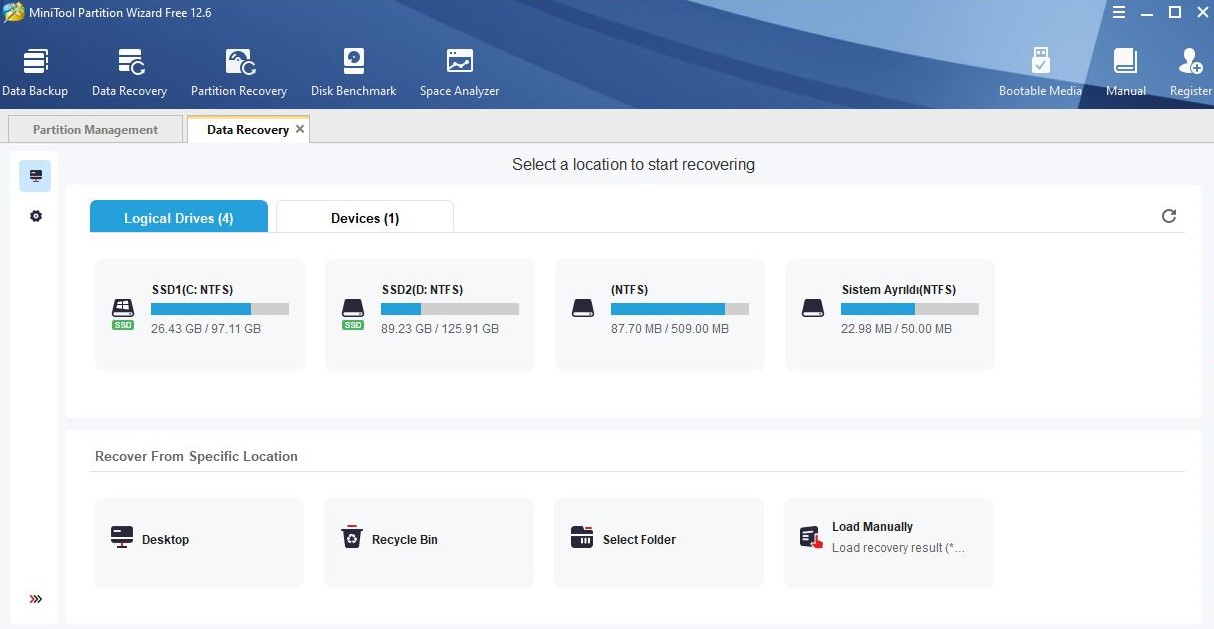Expand the sidebar with the red double arrows

pos(36,599)
